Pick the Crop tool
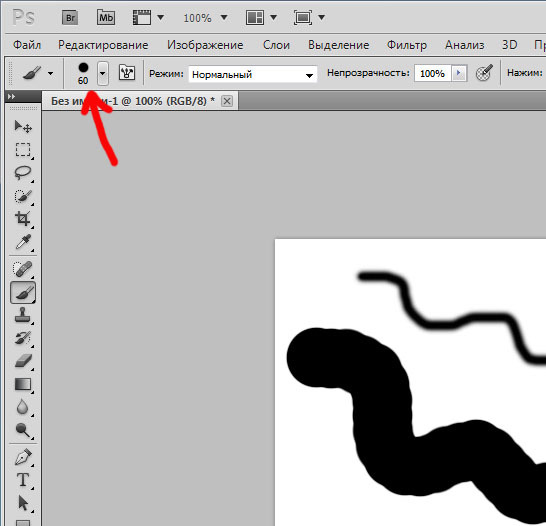The image size is (546, 526). click(x=23, y=219)
